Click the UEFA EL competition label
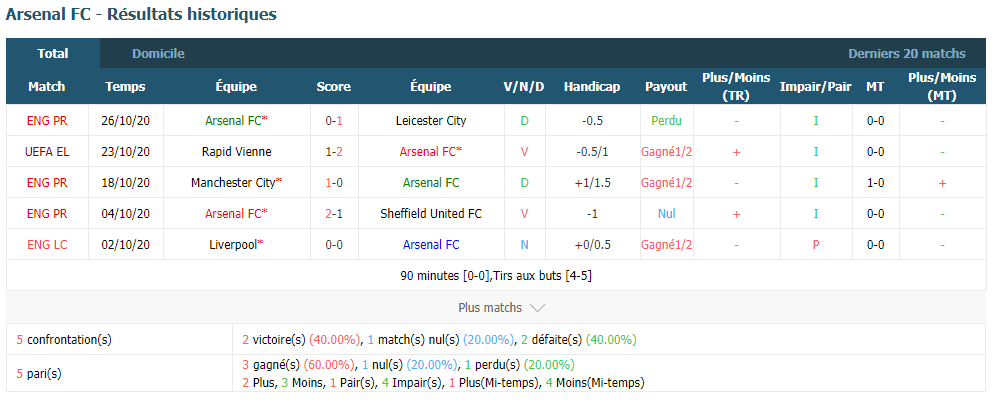The height and width of the screenshot is (402, 995). click(47, 152)
